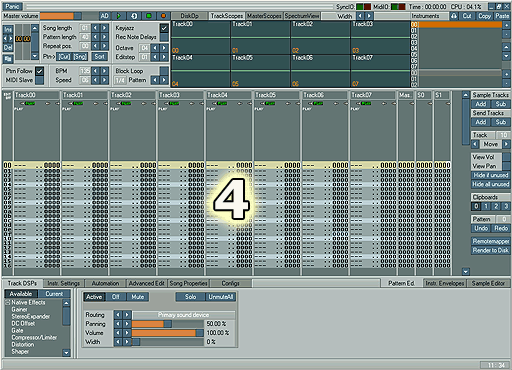Increase Volume using its right arrow

[127, 333]
